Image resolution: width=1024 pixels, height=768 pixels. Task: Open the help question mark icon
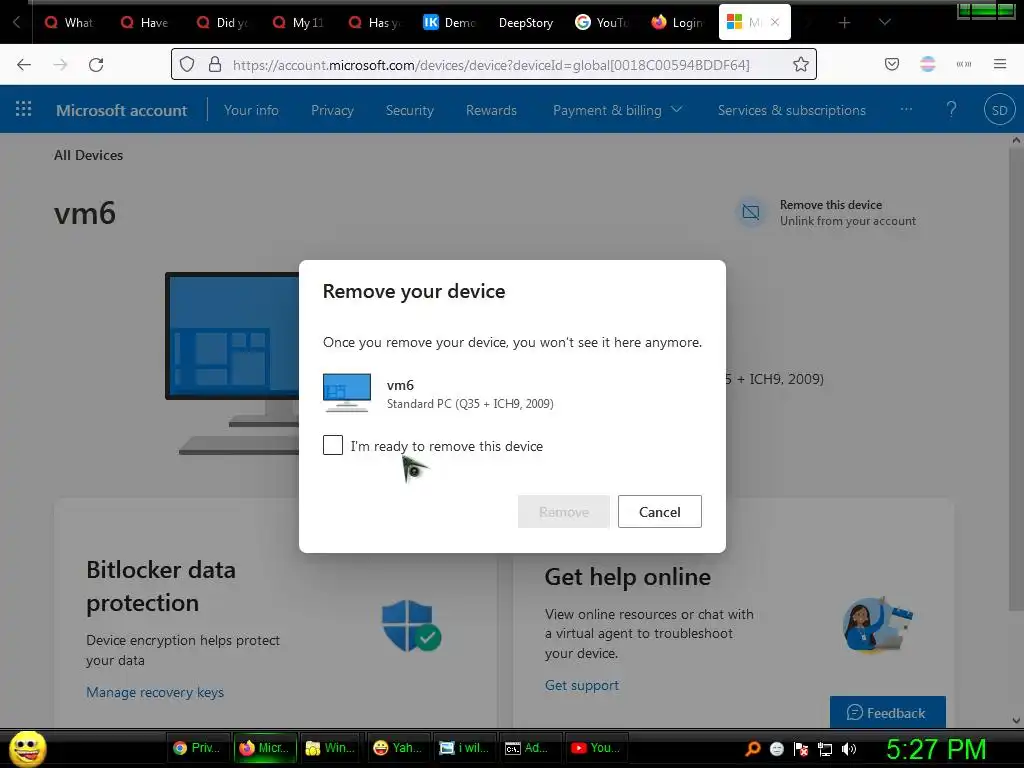point(951,109)
